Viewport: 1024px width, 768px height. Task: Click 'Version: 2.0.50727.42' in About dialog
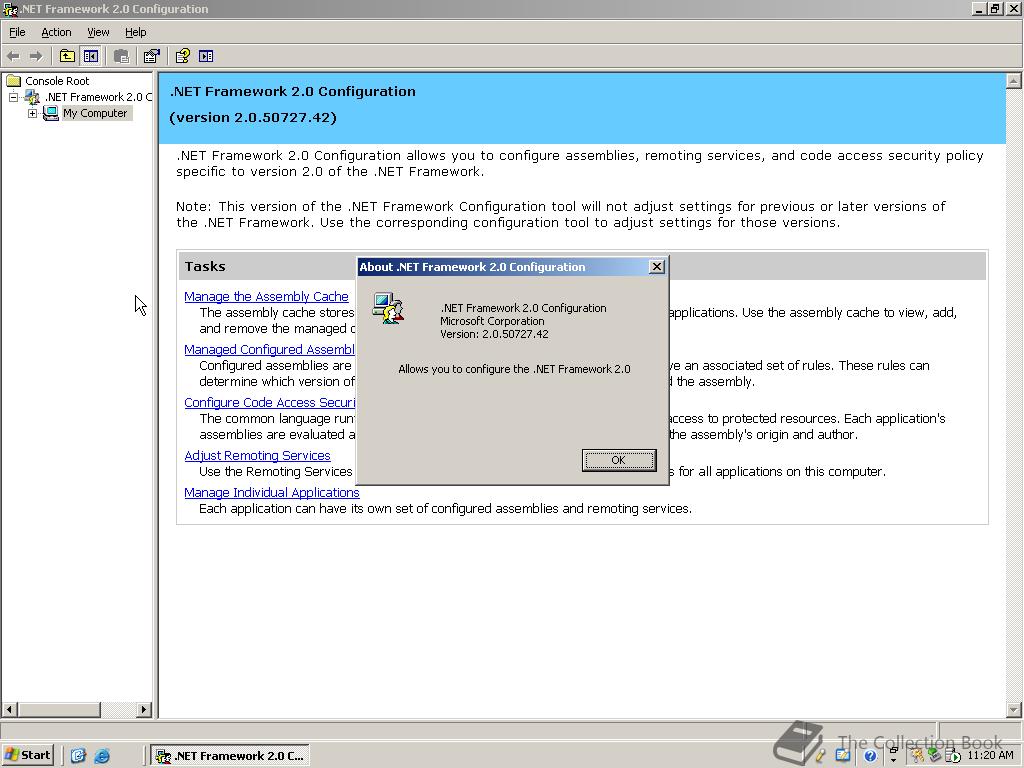494,334
